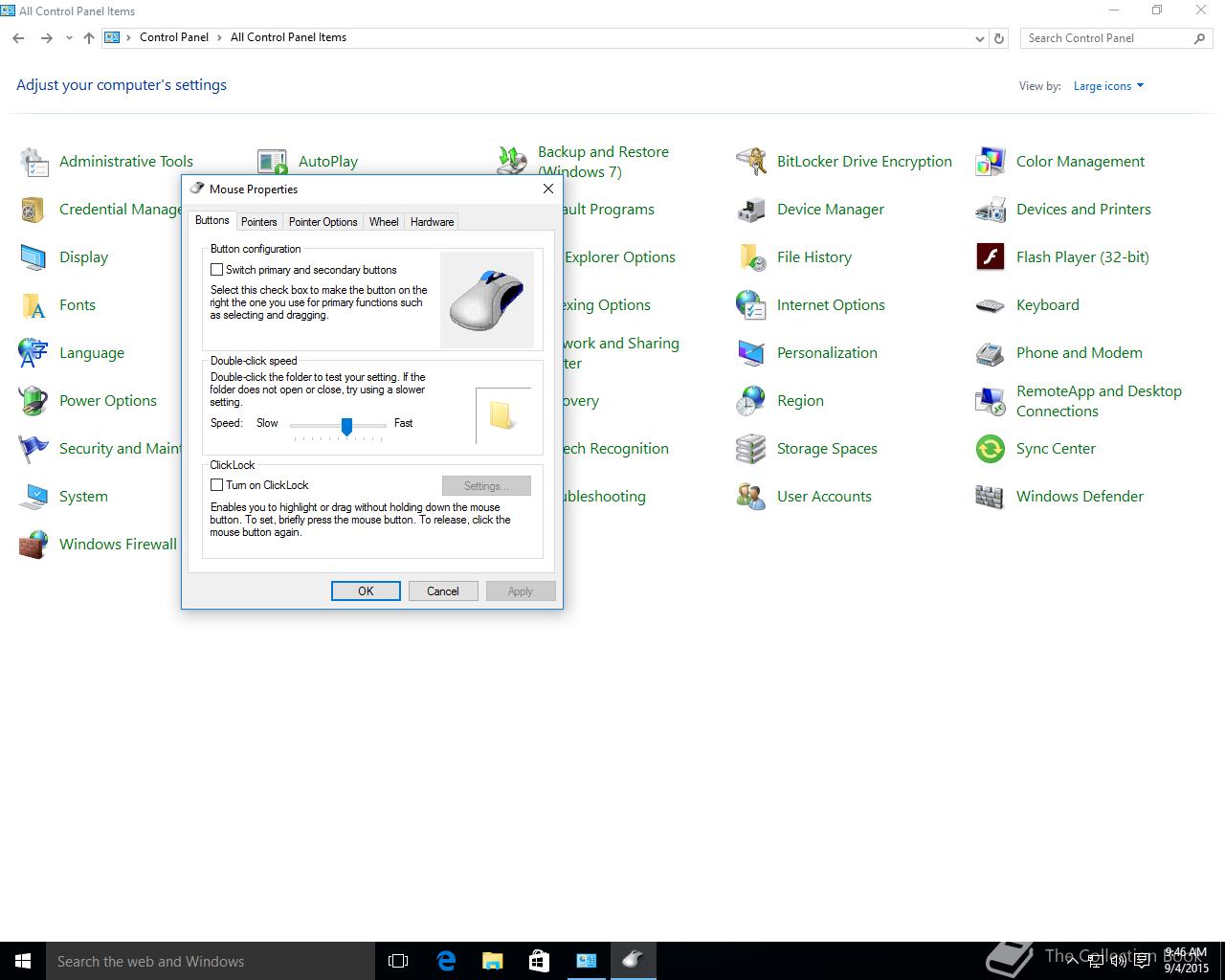1225x980 pixels.
Task: Click the test folder in Double-click speed
Action: (501, 414)
